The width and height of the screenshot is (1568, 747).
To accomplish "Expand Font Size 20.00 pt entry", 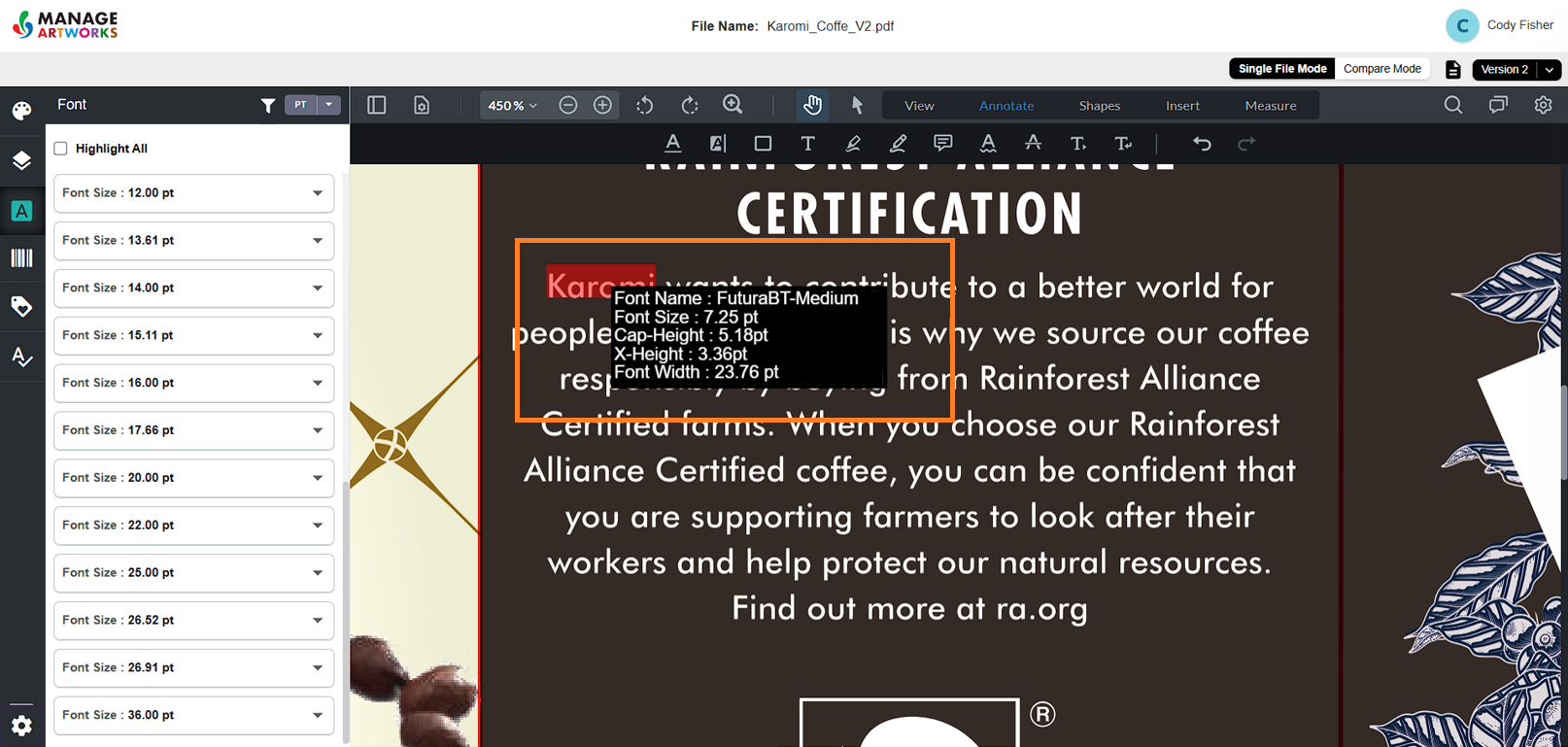I will tap(194, 478).
